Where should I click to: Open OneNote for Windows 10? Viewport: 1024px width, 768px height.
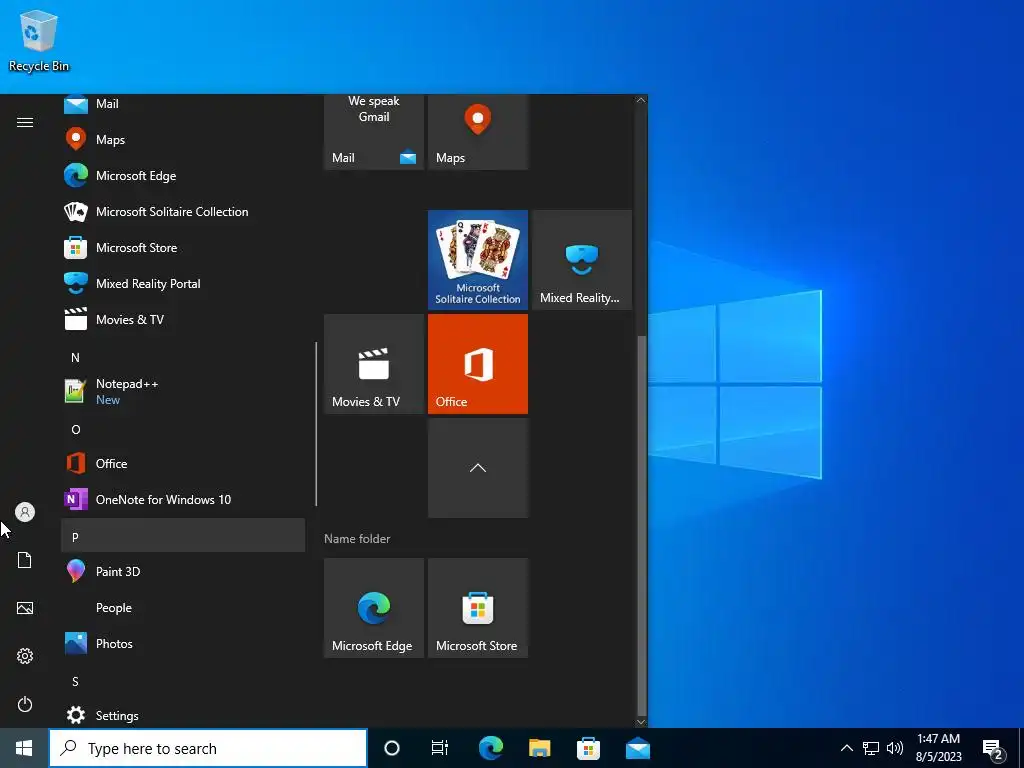183,500
